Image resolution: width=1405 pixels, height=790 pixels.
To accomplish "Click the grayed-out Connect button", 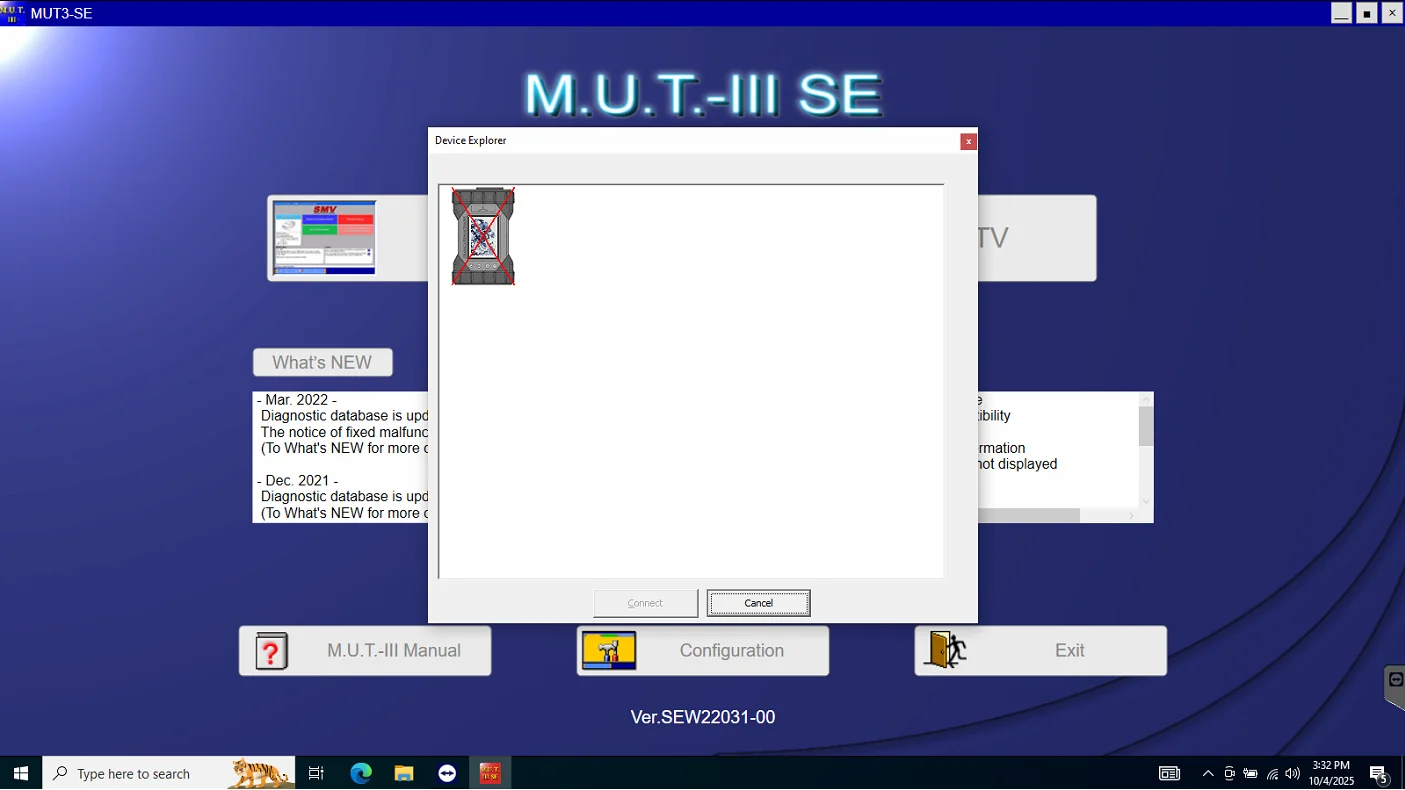I will [645, 603].
